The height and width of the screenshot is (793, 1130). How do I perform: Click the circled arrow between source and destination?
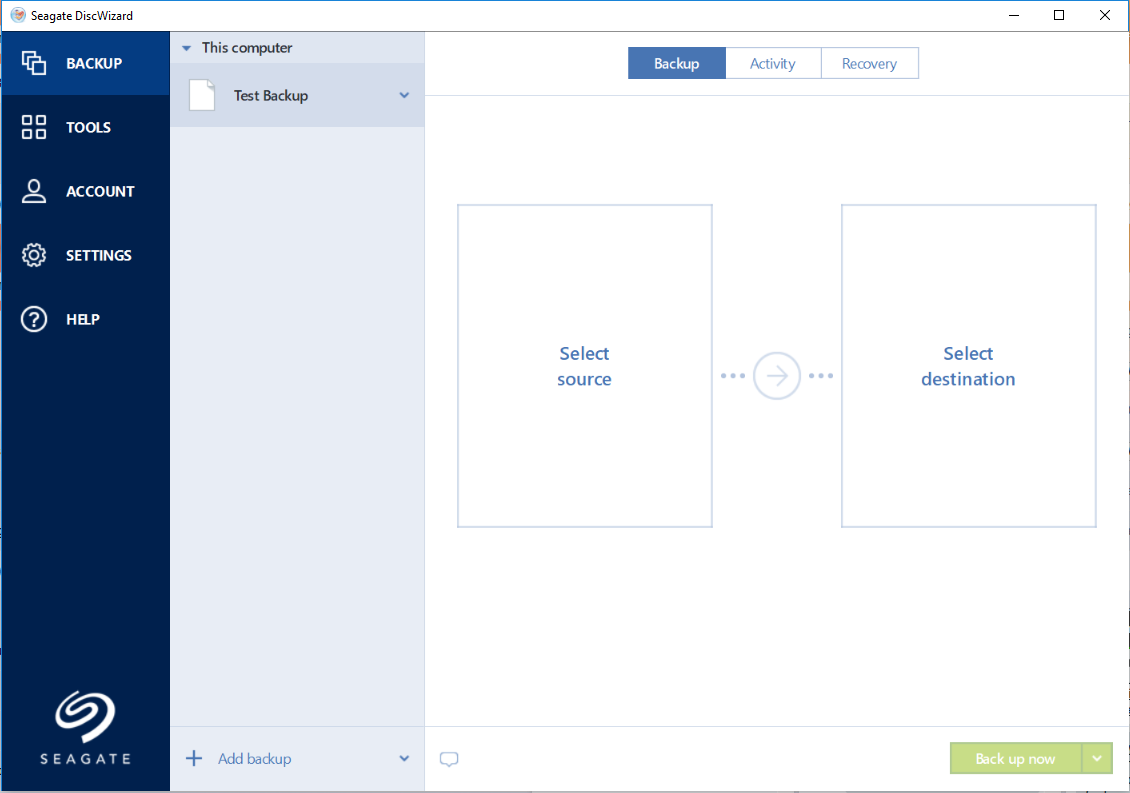tap(777, 376)
